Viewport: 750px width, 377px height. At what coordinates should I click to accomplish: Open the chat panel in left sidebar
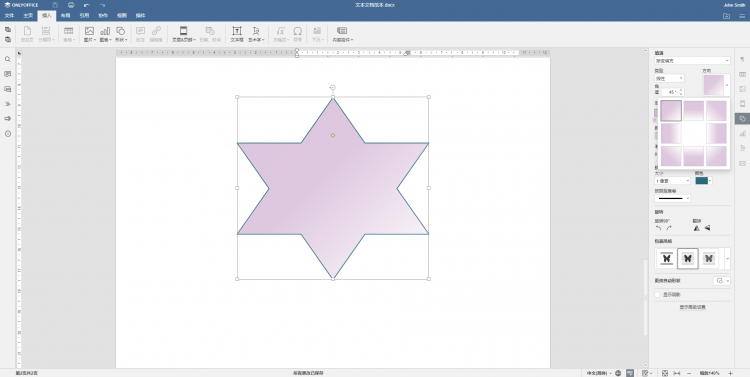click(x=8, y=89)
